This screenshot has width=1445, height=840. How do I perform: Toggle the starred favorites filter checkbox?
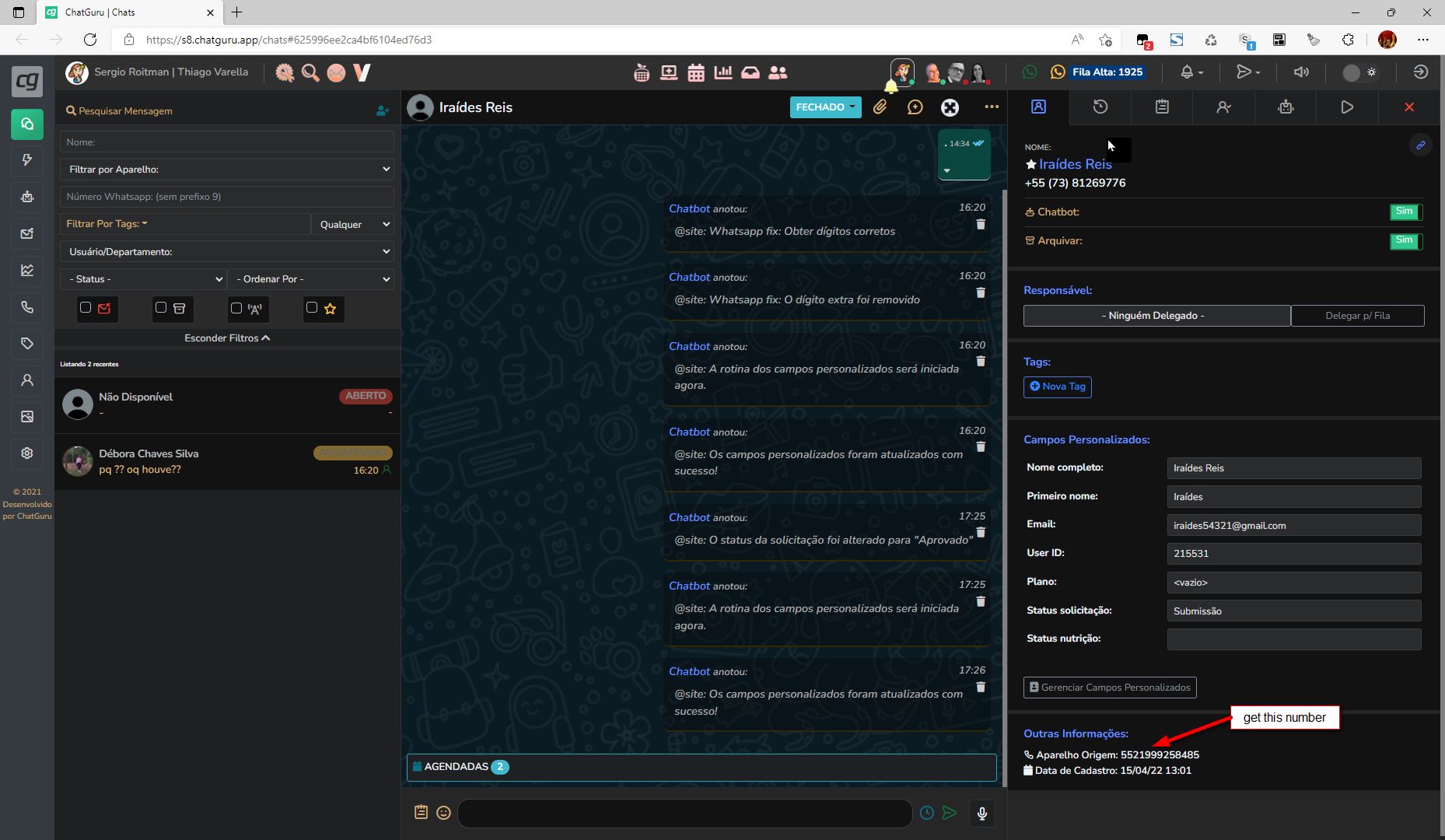tap(312, 307)
